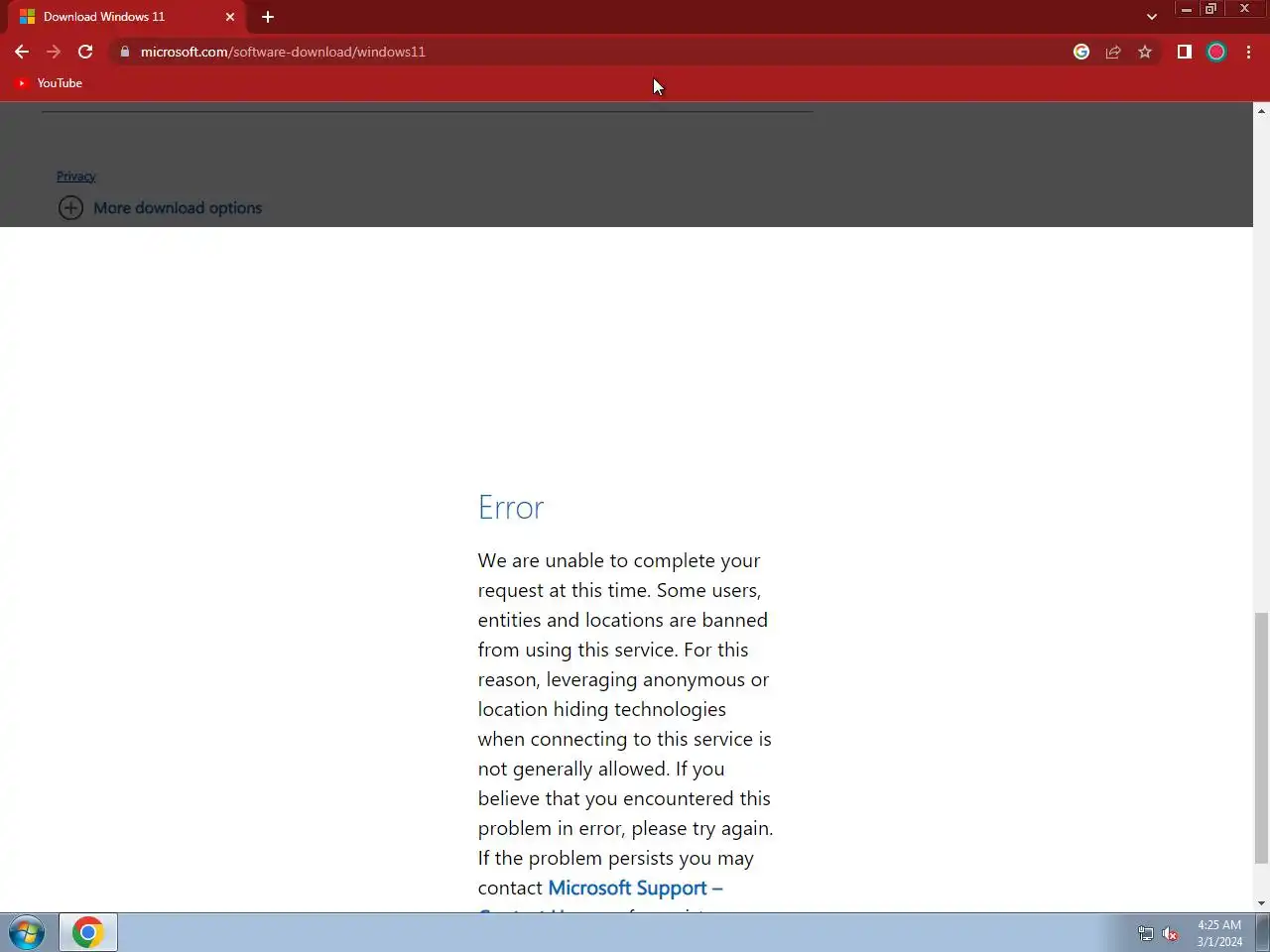Screen dimensions: 1270x952
Task: Click the muted volume tray icon
Action: pyautogui.click(x=1171, y=933)
